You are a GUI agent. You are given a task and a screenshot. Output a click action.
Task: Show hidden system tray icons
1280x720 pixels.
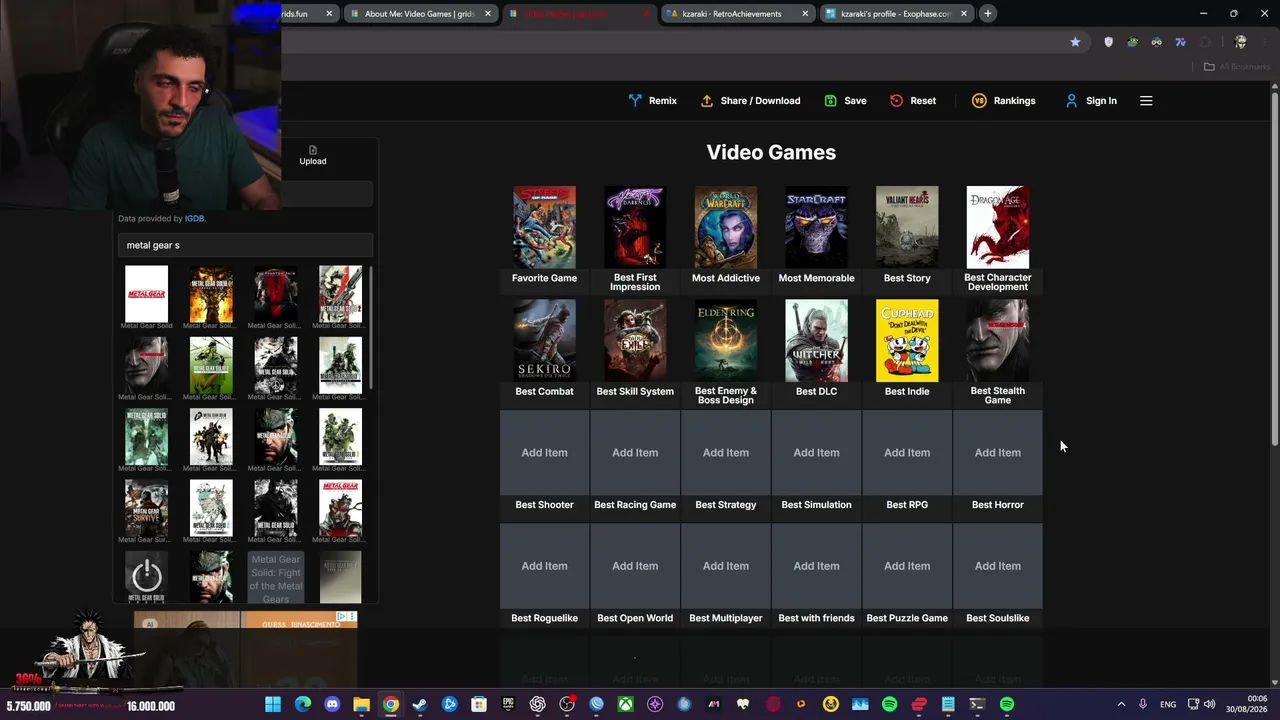(x=1121, y=705)
